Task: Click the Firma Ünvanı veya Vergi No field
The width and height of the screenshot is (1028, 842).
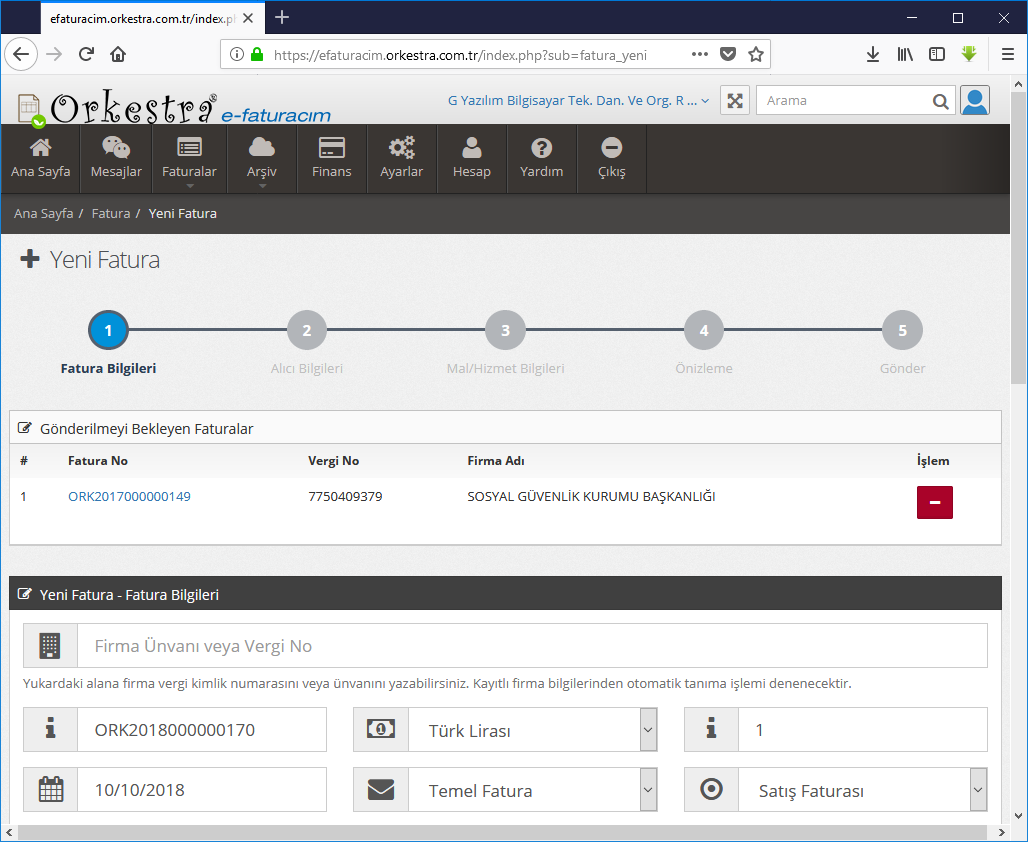Action: (x=530, y=646)
